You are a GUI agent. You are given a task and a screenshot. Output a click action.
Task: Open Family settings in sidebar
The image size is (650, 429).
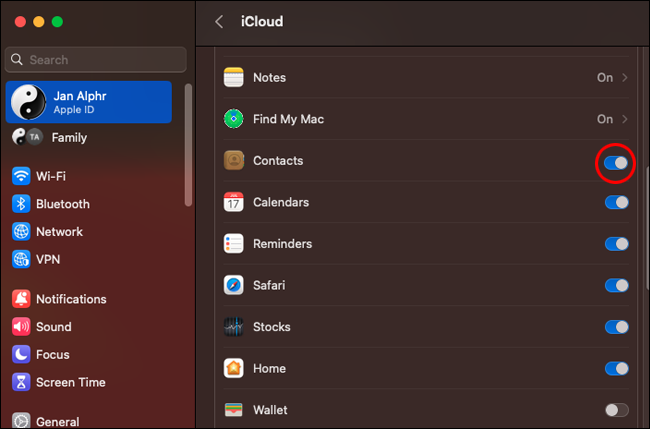(89, 137)
